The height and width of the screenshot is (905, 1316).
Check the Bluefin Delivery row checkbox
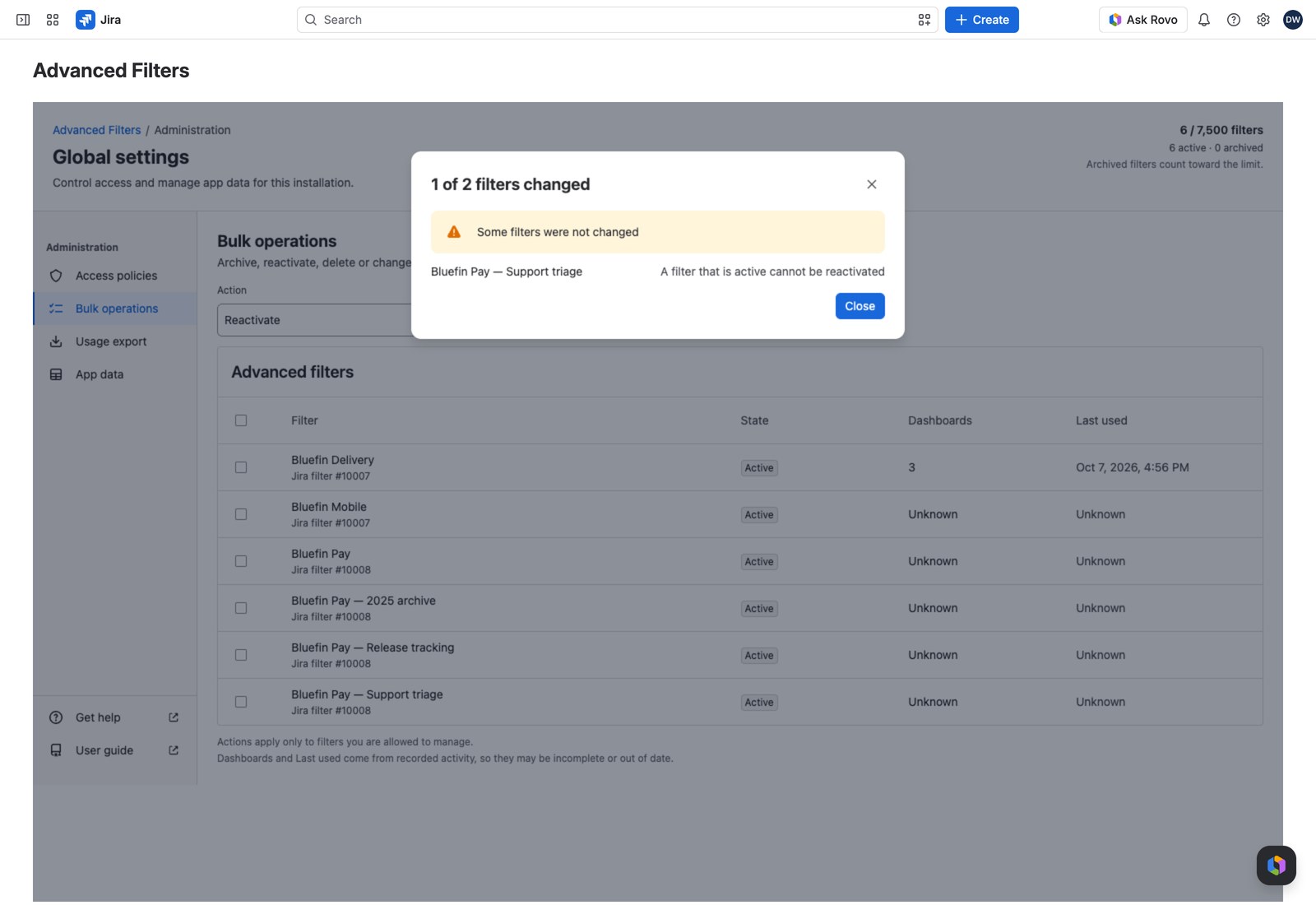coord(241,467)
